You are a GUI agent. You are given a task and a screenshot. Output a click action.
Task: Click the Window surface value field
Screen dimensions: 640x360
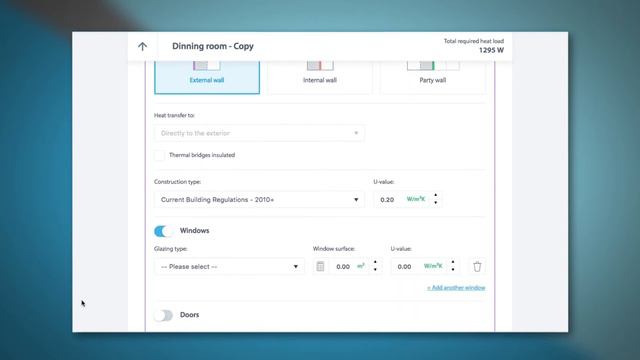point(343,267)
